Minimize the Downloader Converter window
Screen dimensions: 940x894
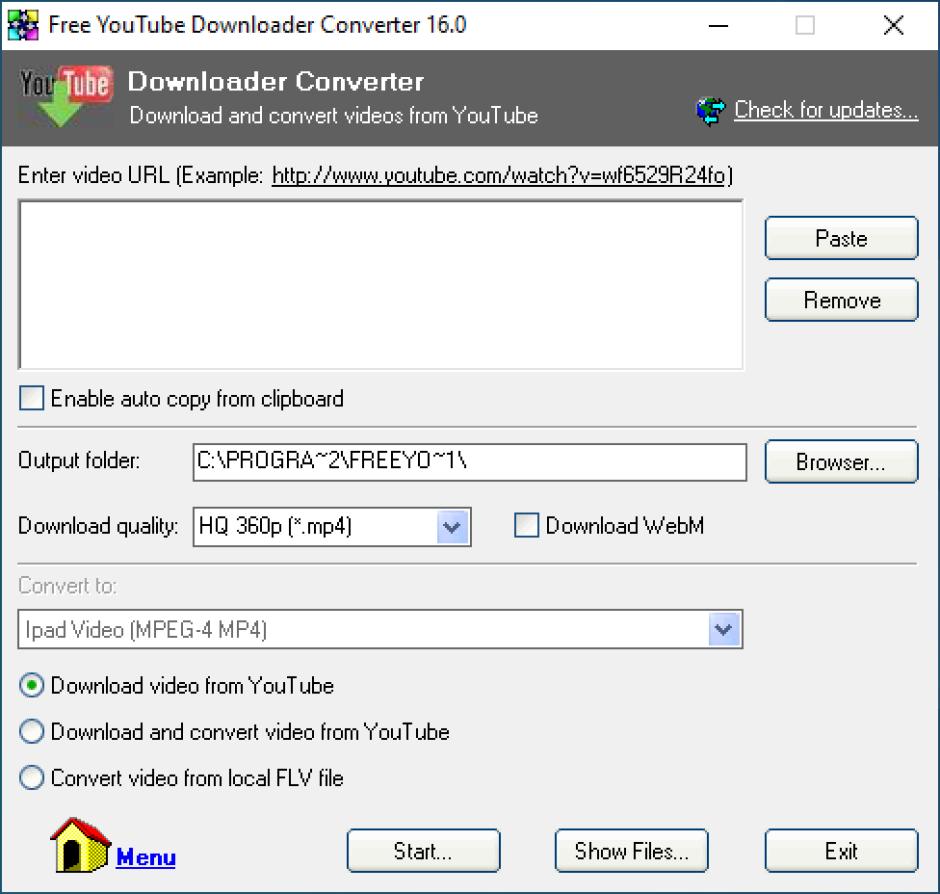click(718, 25)
